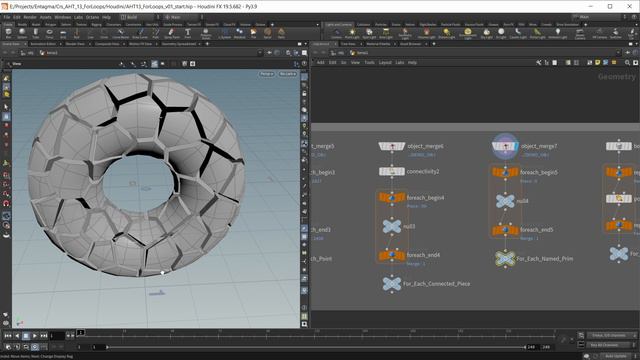Screen dimensions: 640x360
Task: Select the Font shelf tool
Action: (x=188, y=33)
